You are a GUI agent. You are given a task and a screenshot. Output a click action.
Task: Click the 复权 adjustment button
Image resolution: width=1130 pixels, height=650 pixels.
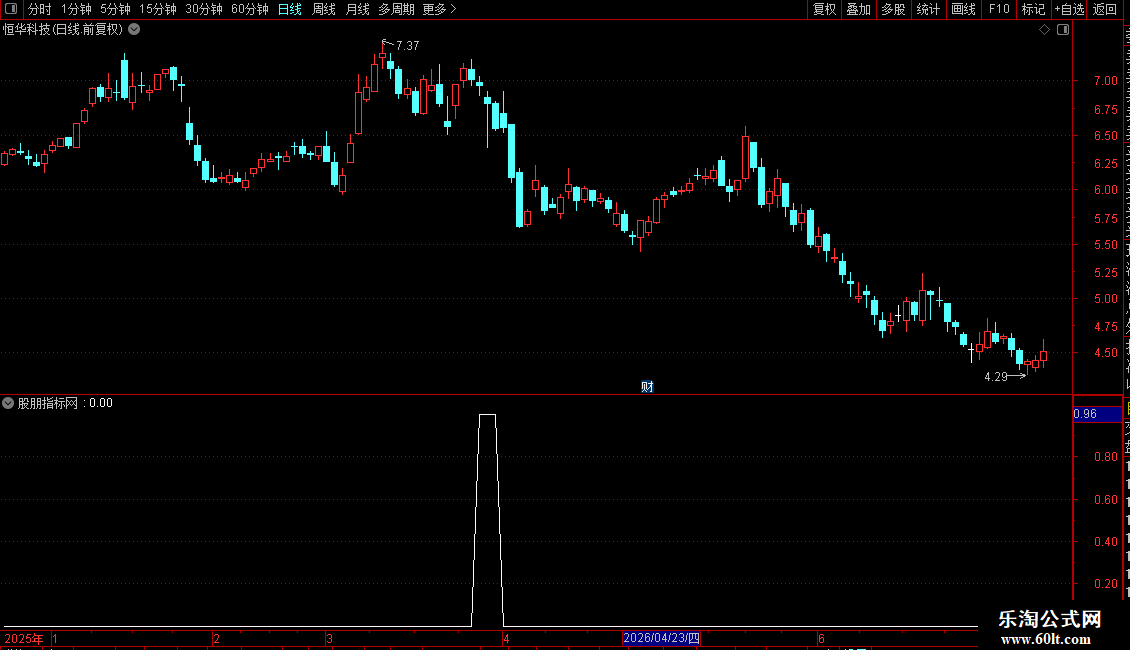(x=824, y=9)
